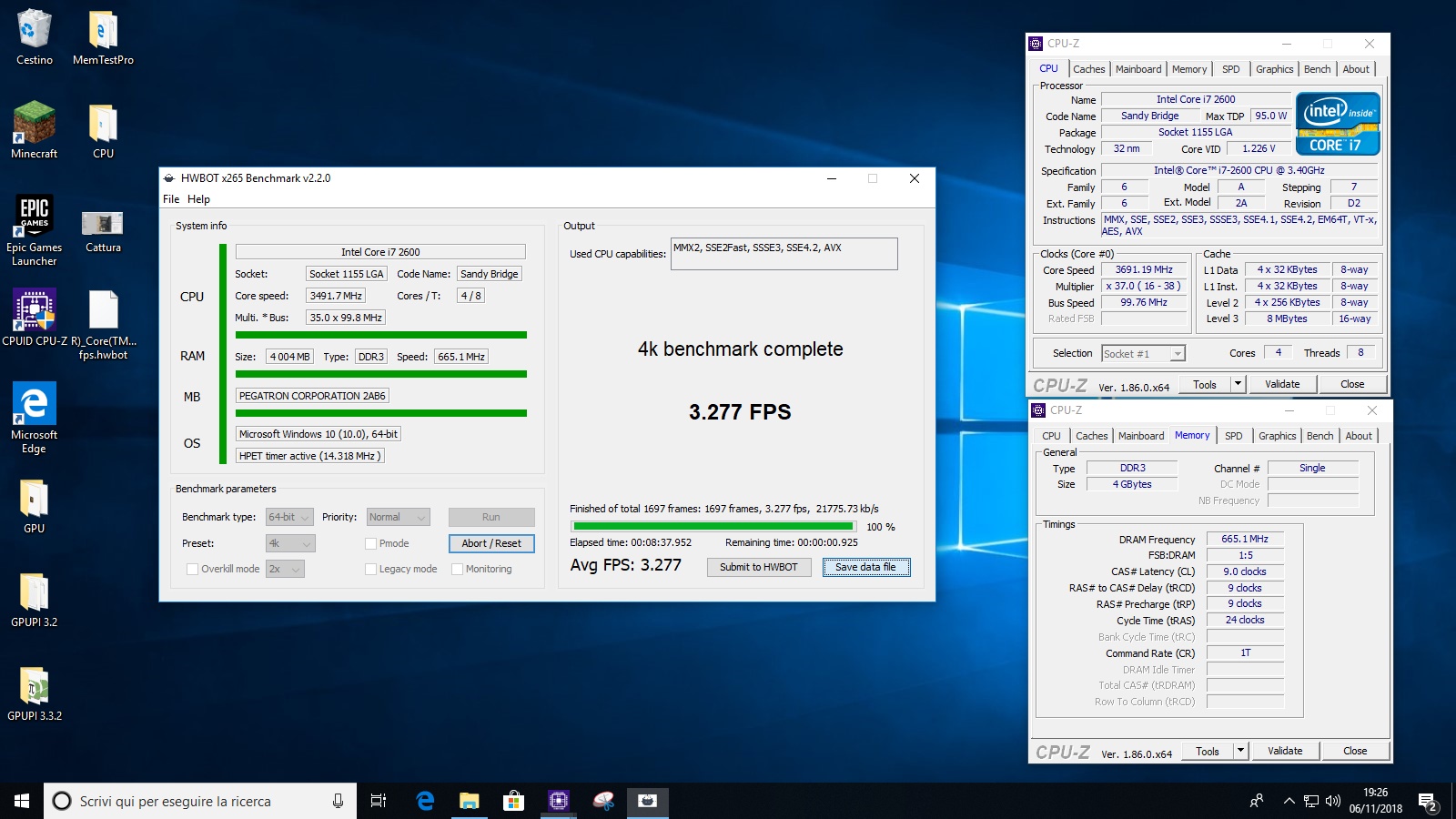The width and height of the screenshot is (1456, 819).
Task: Open the Help menu in HWBOT
Action: pos(198,199)
